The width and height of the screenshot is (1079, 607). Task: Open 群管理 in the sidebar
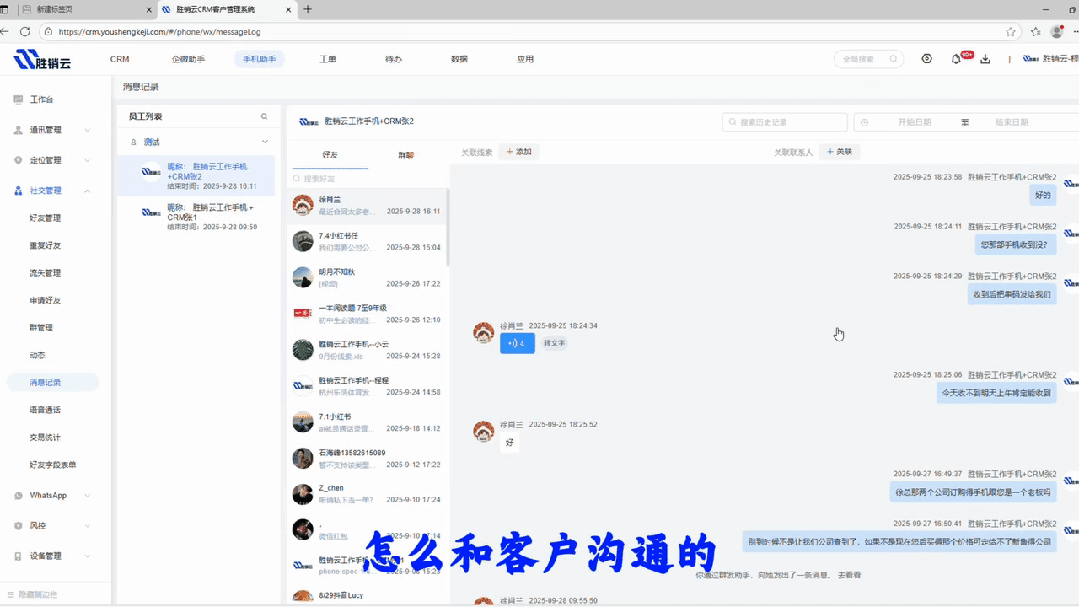(41, 328)
